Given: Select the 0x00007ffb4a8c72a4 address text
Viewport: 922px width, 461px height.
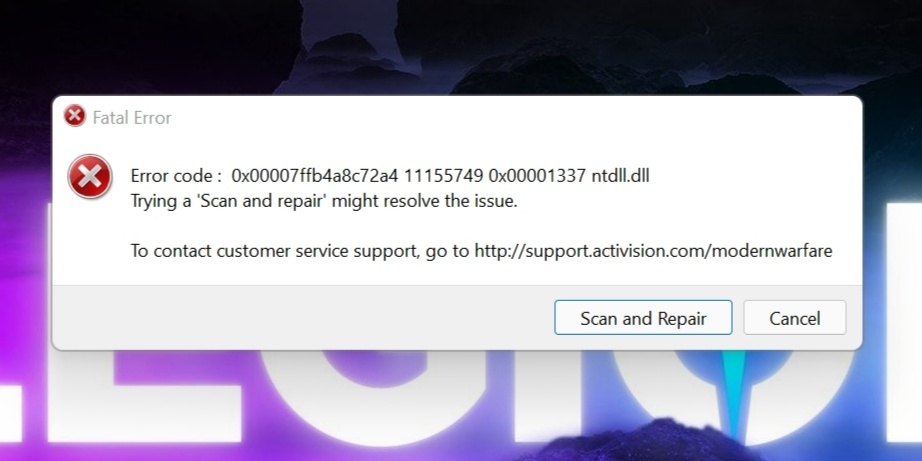Looking at the screenshot, I should [x=315, y=175].
